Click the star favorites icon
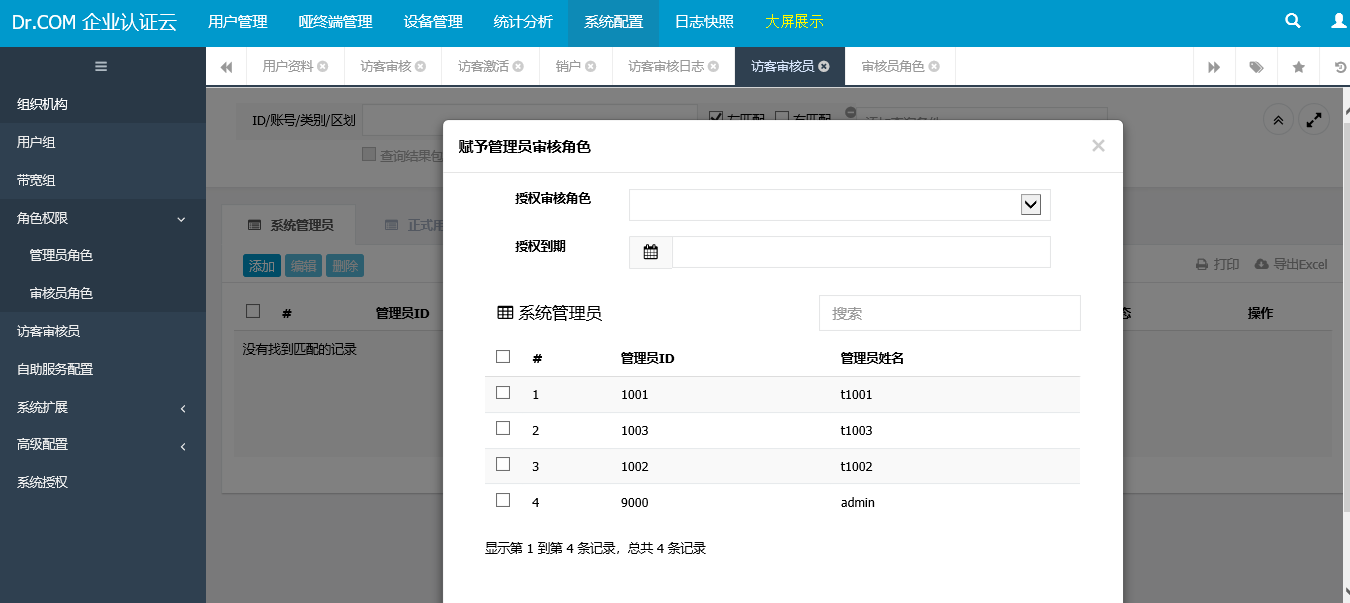This screenshot has height=603, width=1350. [1299, 67]
